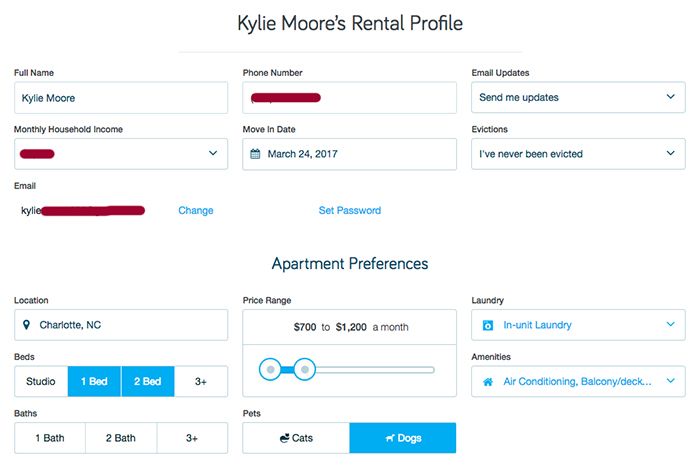Viewport: 700px width, 473px height.
Task: Deselect the 1 Bed option
Action: [x=94, y=381]
